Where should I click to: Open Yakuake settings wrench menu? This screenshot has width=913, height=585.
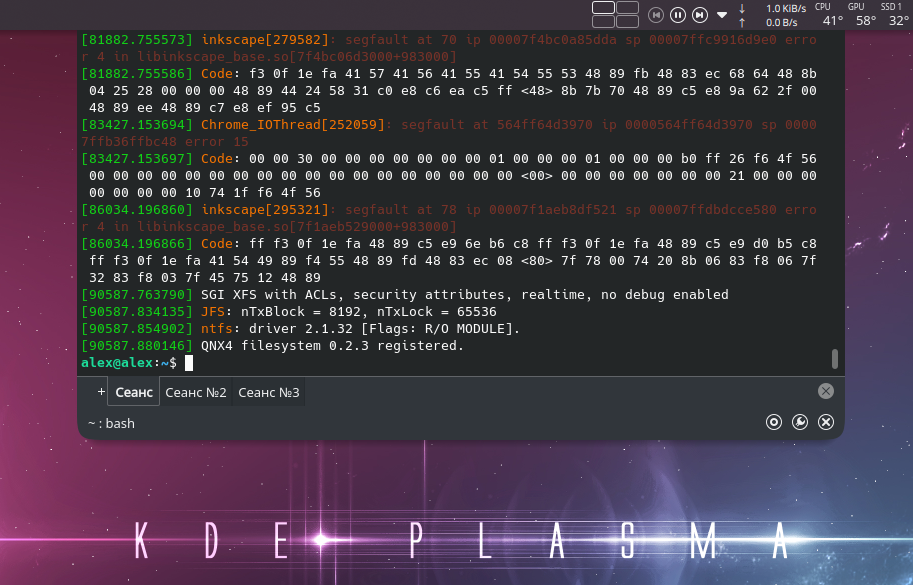coord(800,422)
